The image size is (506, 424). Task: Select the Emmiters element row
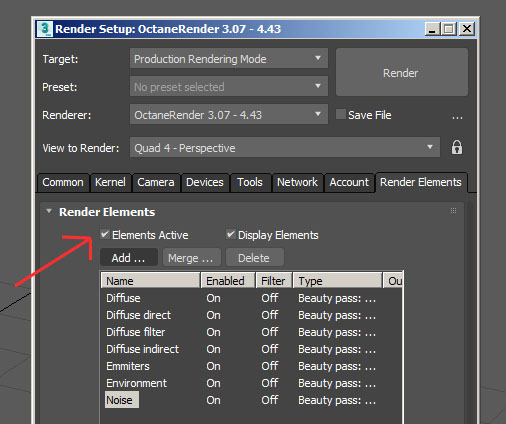(x=252, y=366)
